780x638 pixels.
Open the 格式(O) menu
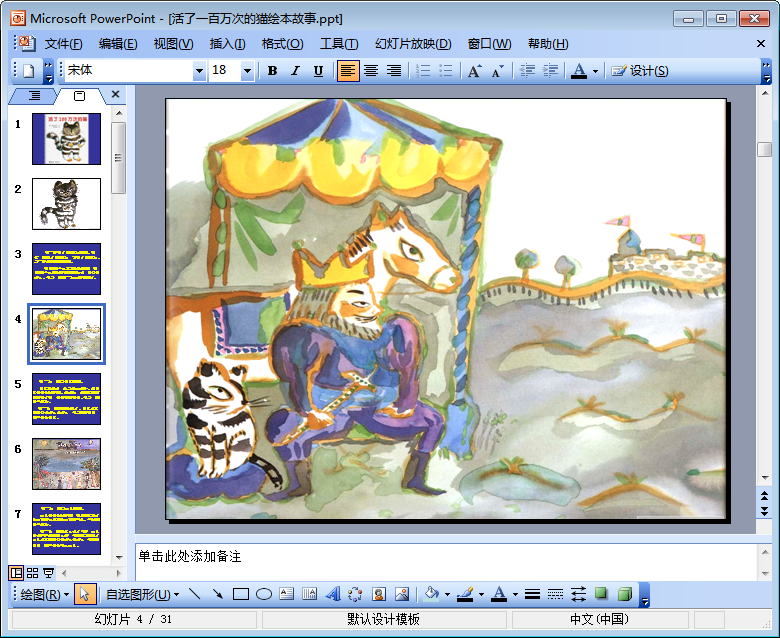coord(283,44)
